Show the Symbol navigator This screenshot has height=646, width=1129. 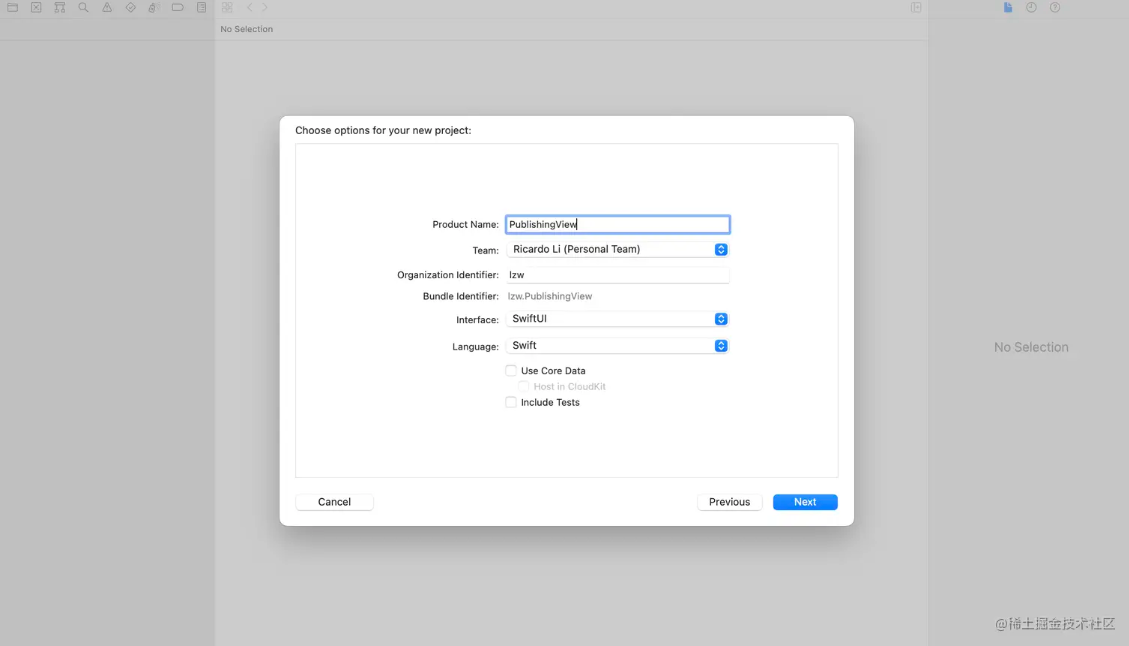pyautogui.click(x=60, y=8)
